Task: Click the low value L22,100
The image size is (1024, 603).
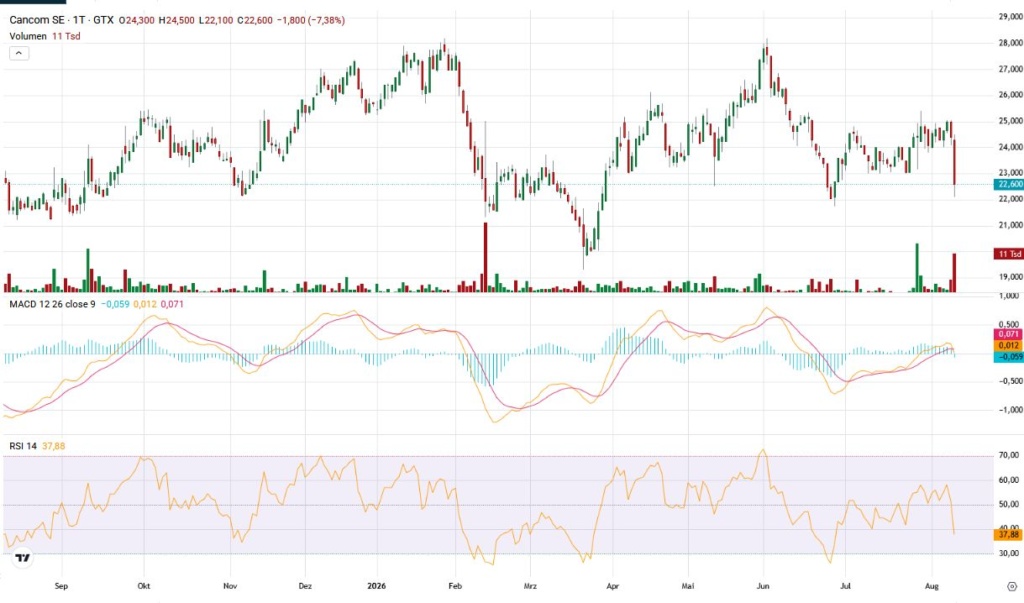Action: click(216, 20)
